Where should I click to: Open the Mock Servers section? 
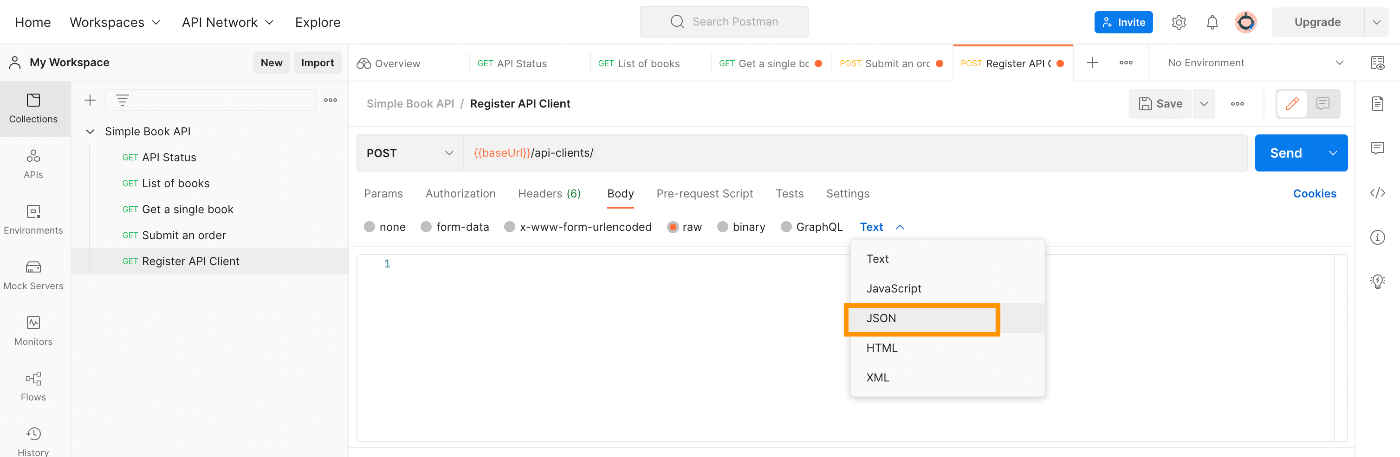coord(34,275)
